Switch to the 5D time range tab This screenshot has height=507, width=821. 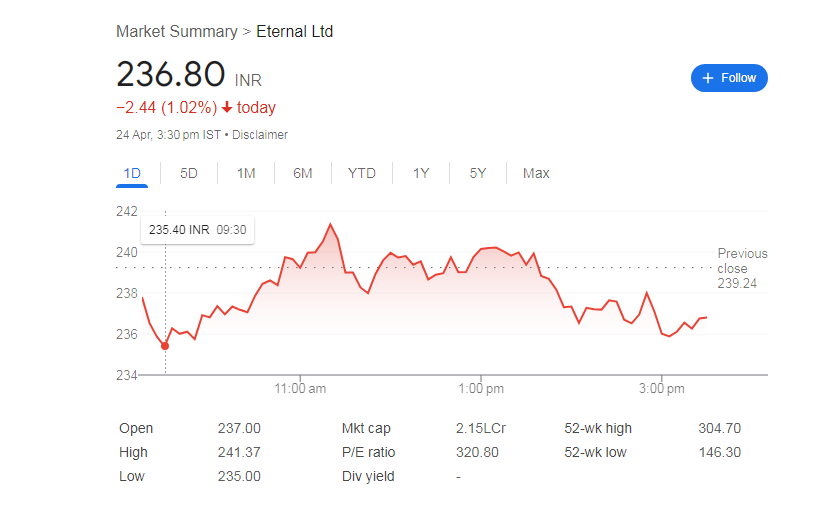click(x=188, y=173)
